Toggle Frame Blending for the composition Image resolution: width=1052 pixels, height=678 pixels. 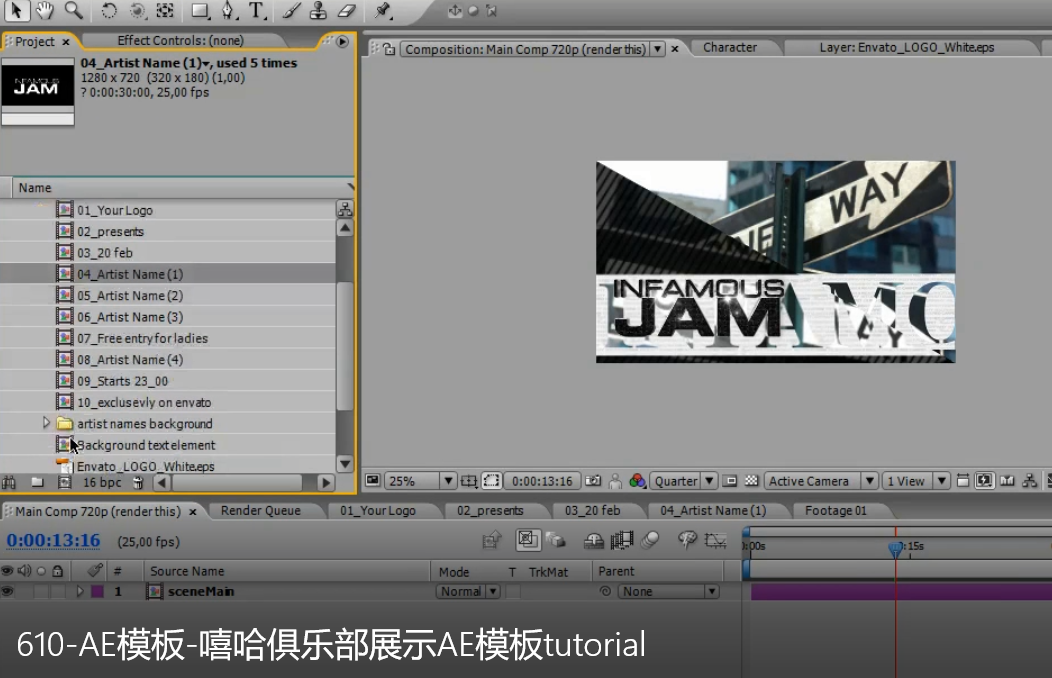click(621, 540)
